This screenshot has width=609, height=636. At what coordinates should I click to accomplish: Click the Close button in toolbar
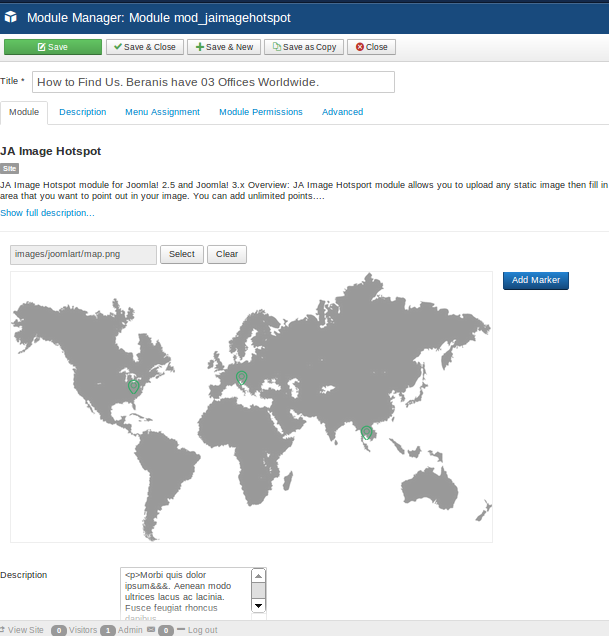coord(371,47)
